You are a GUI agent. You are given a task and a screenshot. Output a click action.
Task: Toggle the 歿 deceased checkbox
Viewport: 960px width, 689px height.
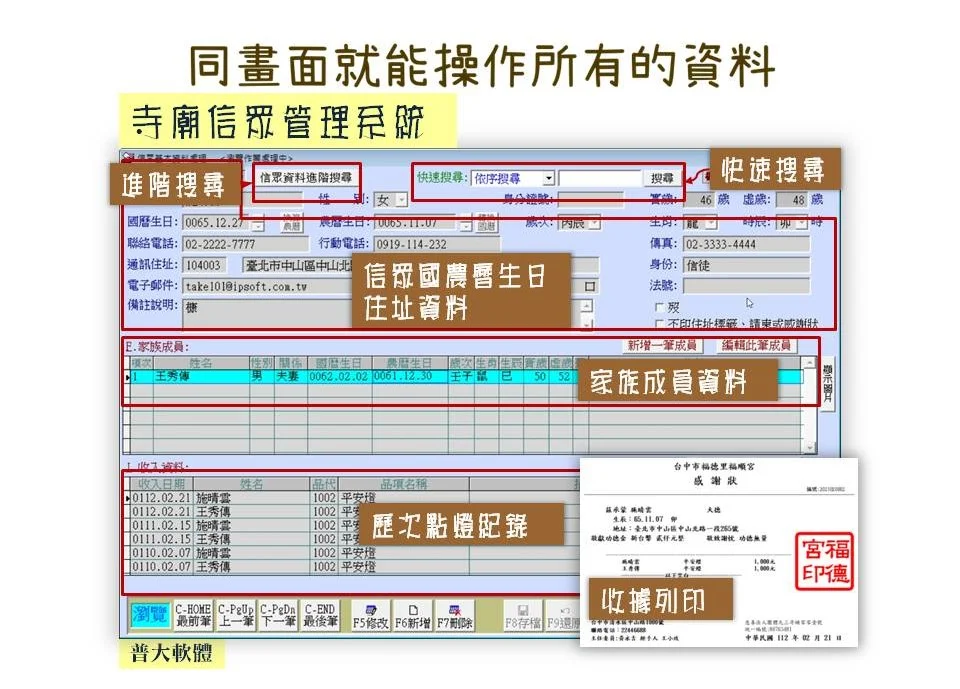[x=662, y=307]
